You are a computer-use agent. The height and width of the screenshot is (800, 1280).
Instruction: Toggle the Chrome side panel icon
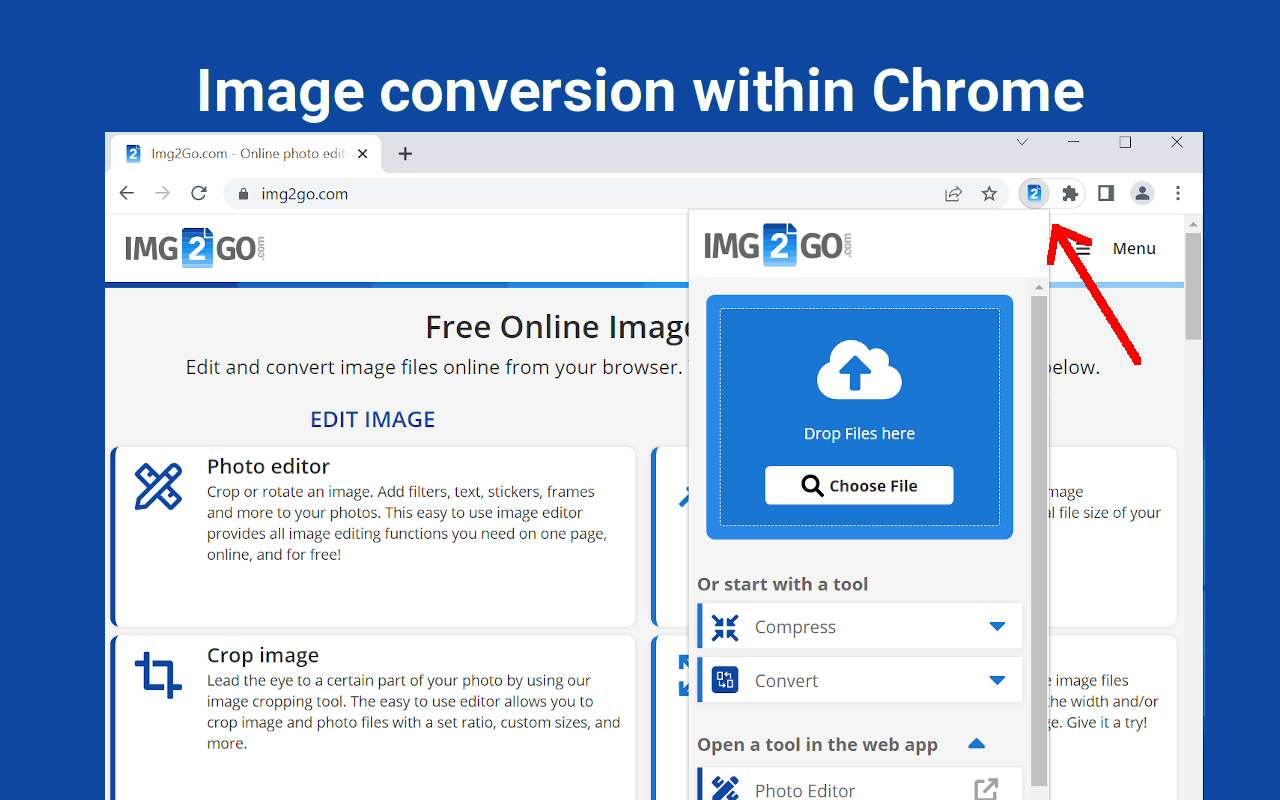point(1106,194)
